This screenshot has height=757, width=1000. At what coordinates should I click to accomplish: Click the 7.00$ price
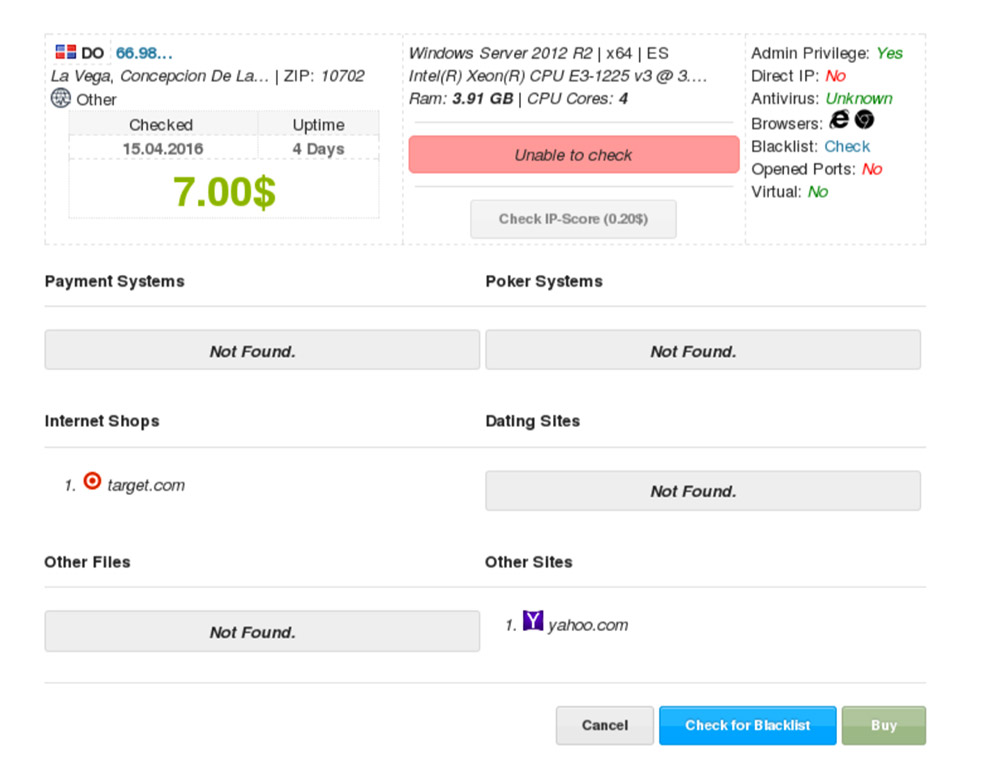pos(224,191)
